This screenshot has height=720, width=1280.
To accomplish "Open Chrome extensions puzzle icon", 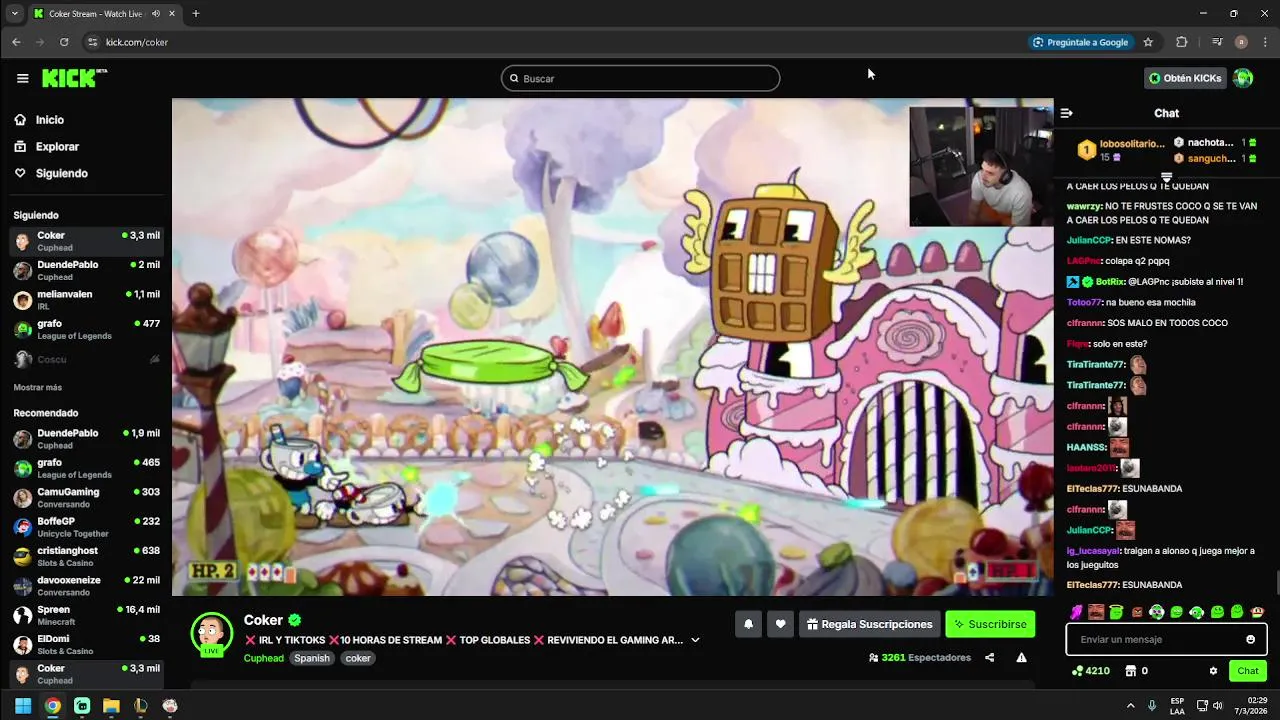I will tap(1182, 42).
